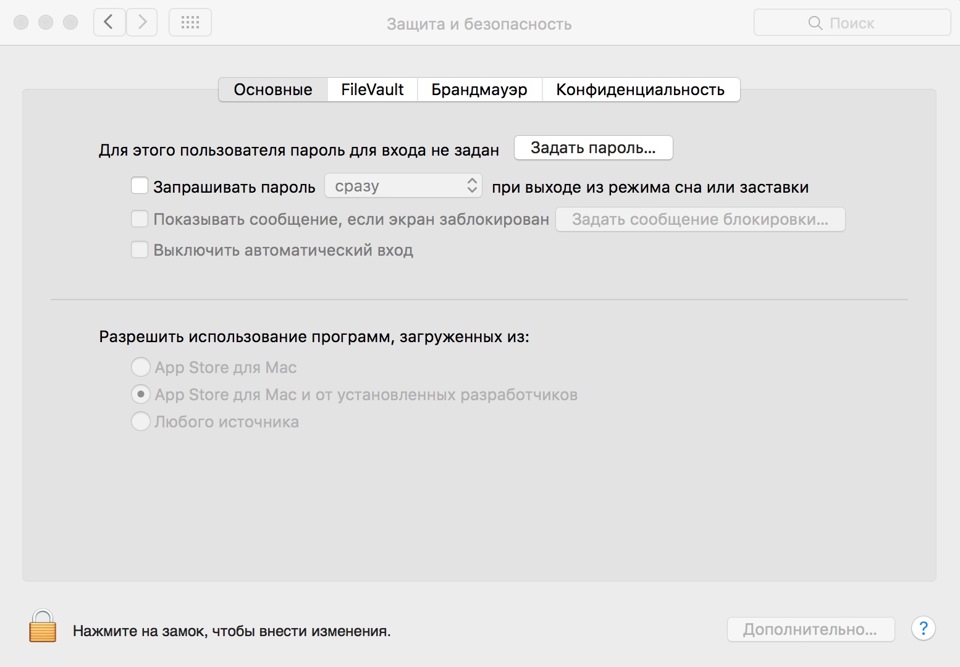Click the при выходе из режима сна label

click(650, 187)
